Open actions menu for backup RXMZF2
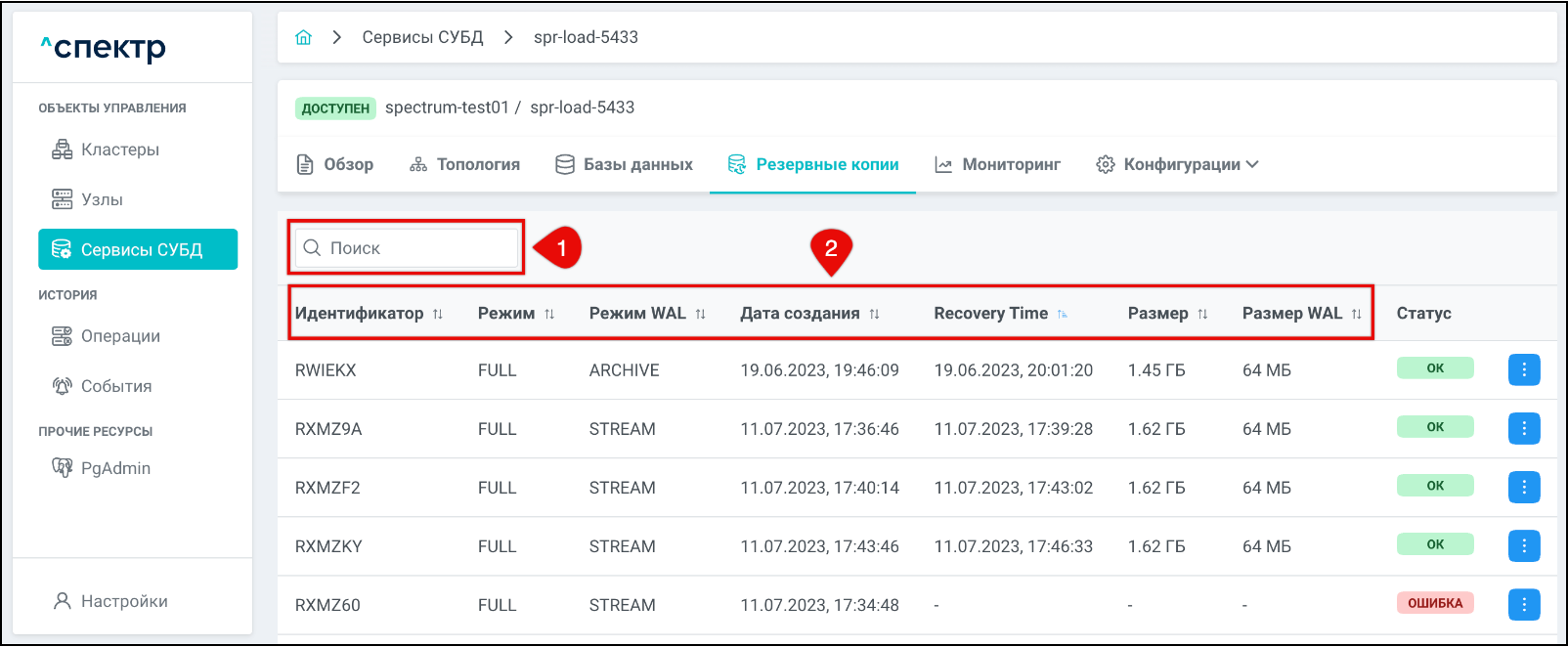 point(1523,487)
